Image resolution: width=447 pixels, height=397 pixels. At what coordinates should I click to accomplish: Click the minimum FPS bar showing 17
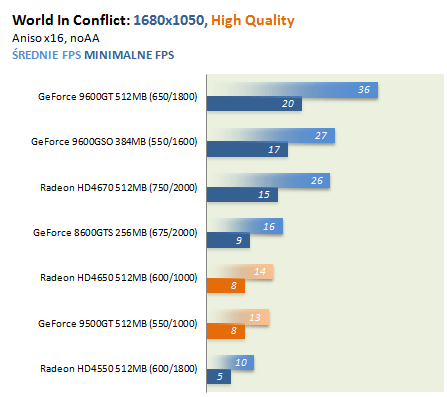247,149
